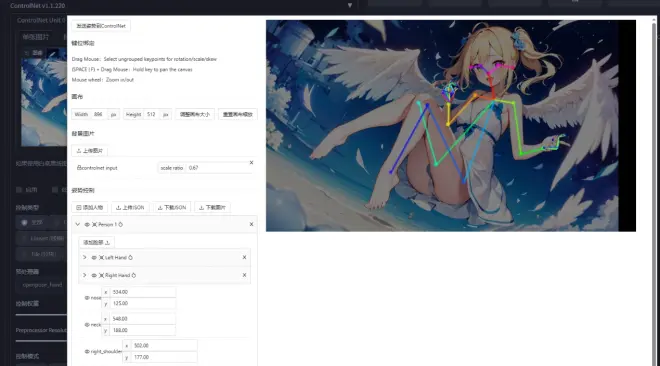The image size is (660, 366).
Task: Select background 单张图片 single image tab
Action: click(36, 37)
